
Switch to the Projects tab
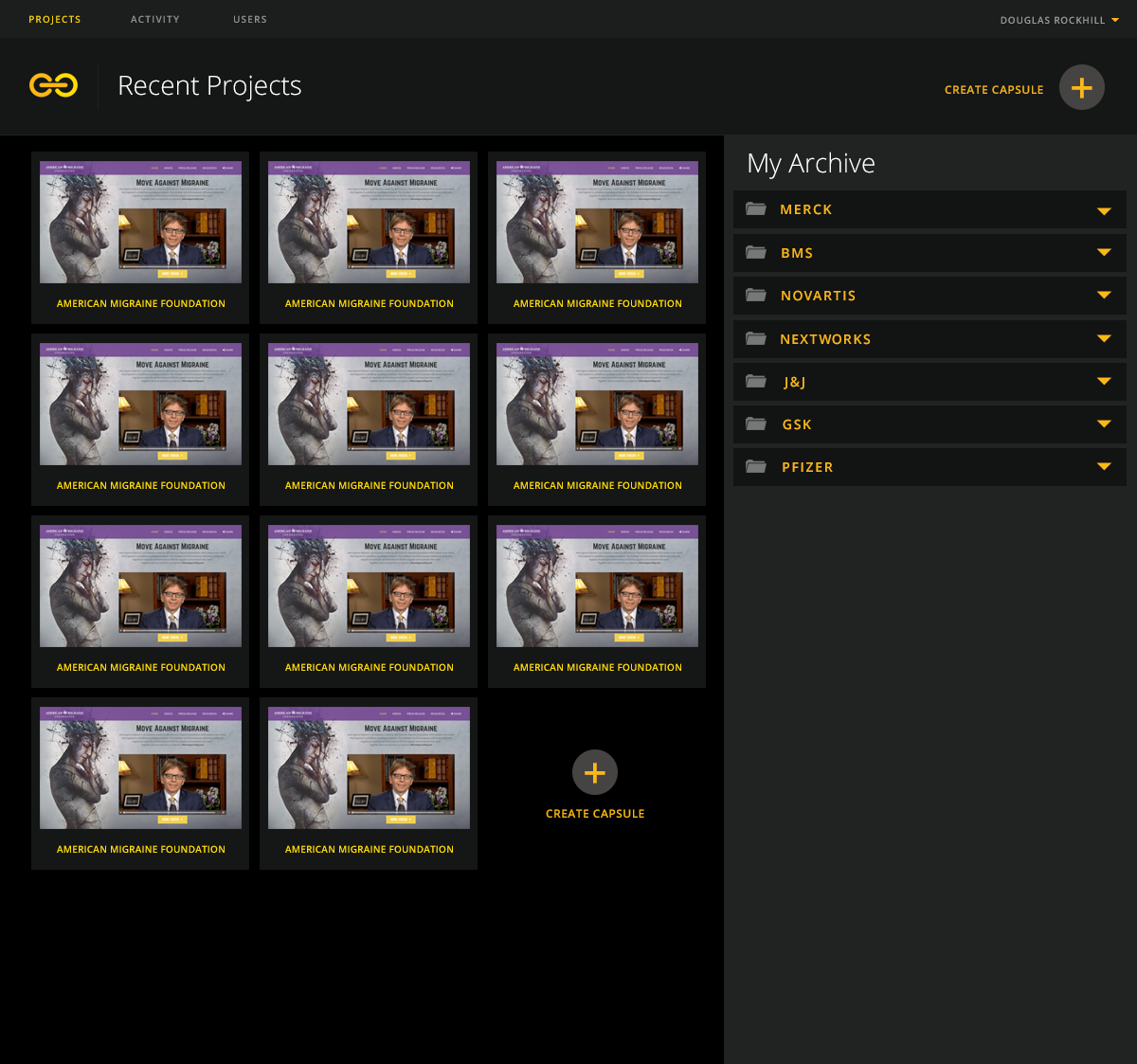(x=55, y=19)
